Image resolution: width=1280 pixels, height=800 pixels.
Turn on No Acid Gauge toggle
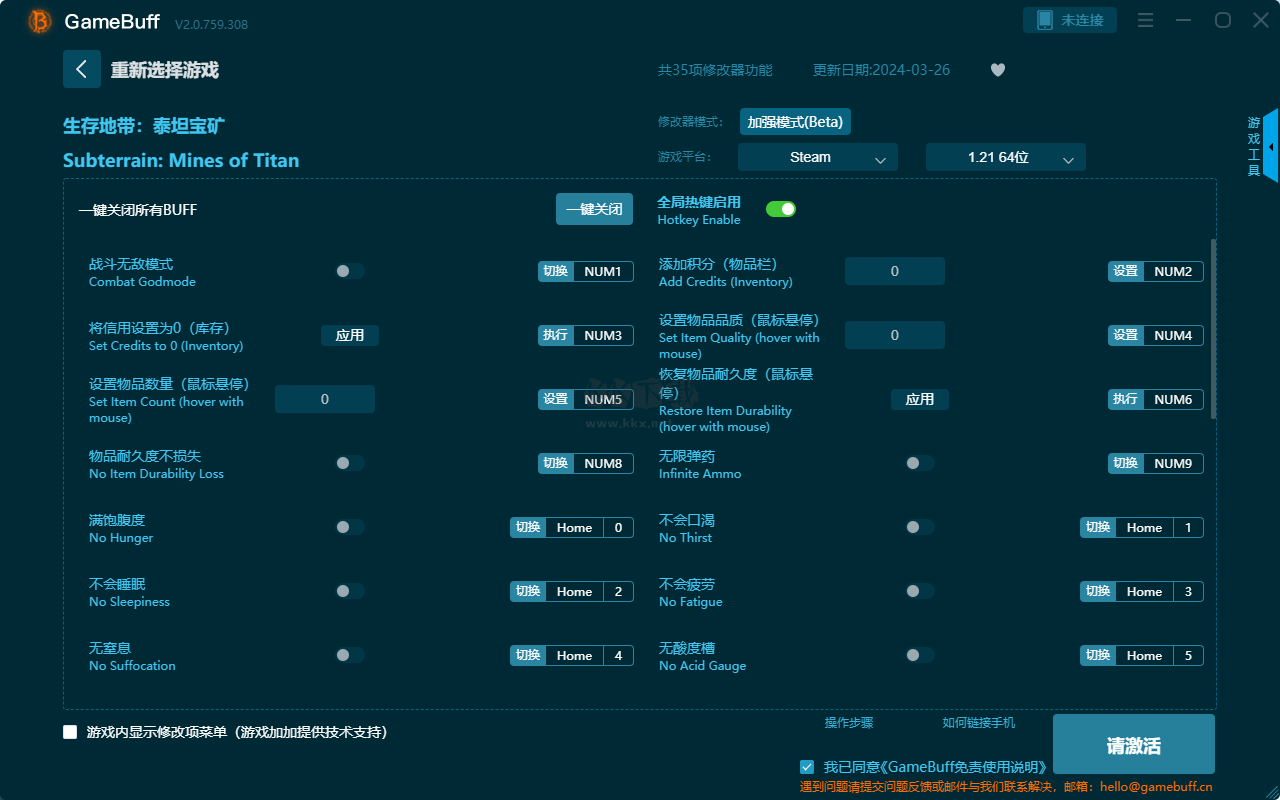tap(919, 655)
